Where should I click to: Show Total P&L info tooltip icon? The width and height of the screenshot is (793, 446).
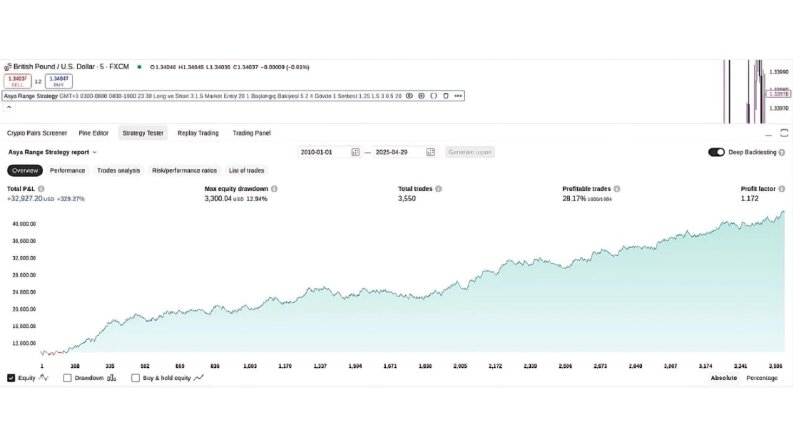[x=41, y=189]
